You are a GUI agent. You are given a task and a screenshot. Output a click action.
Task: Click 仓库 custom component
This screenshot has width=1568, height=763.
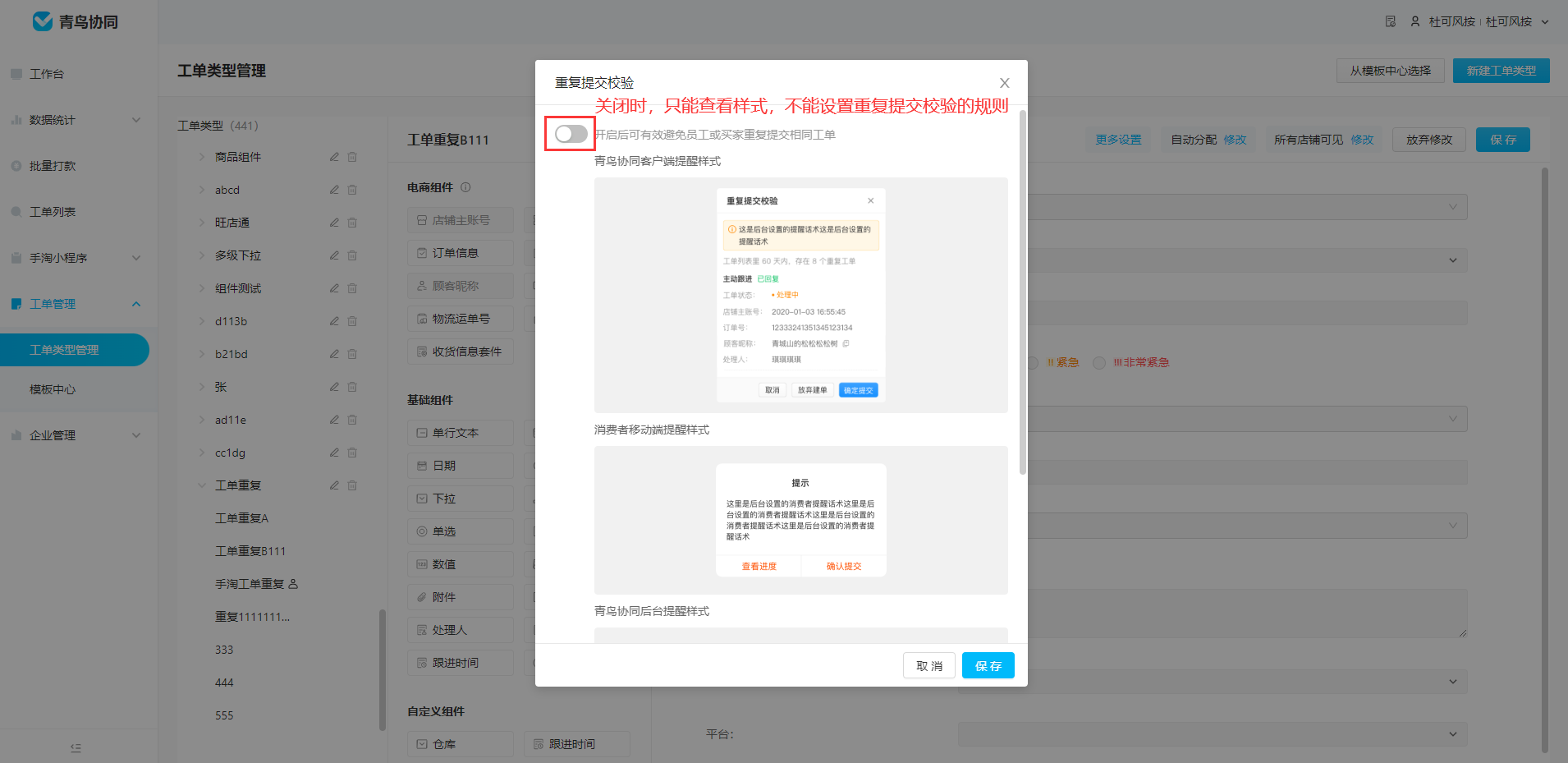(x=461, y=744)
